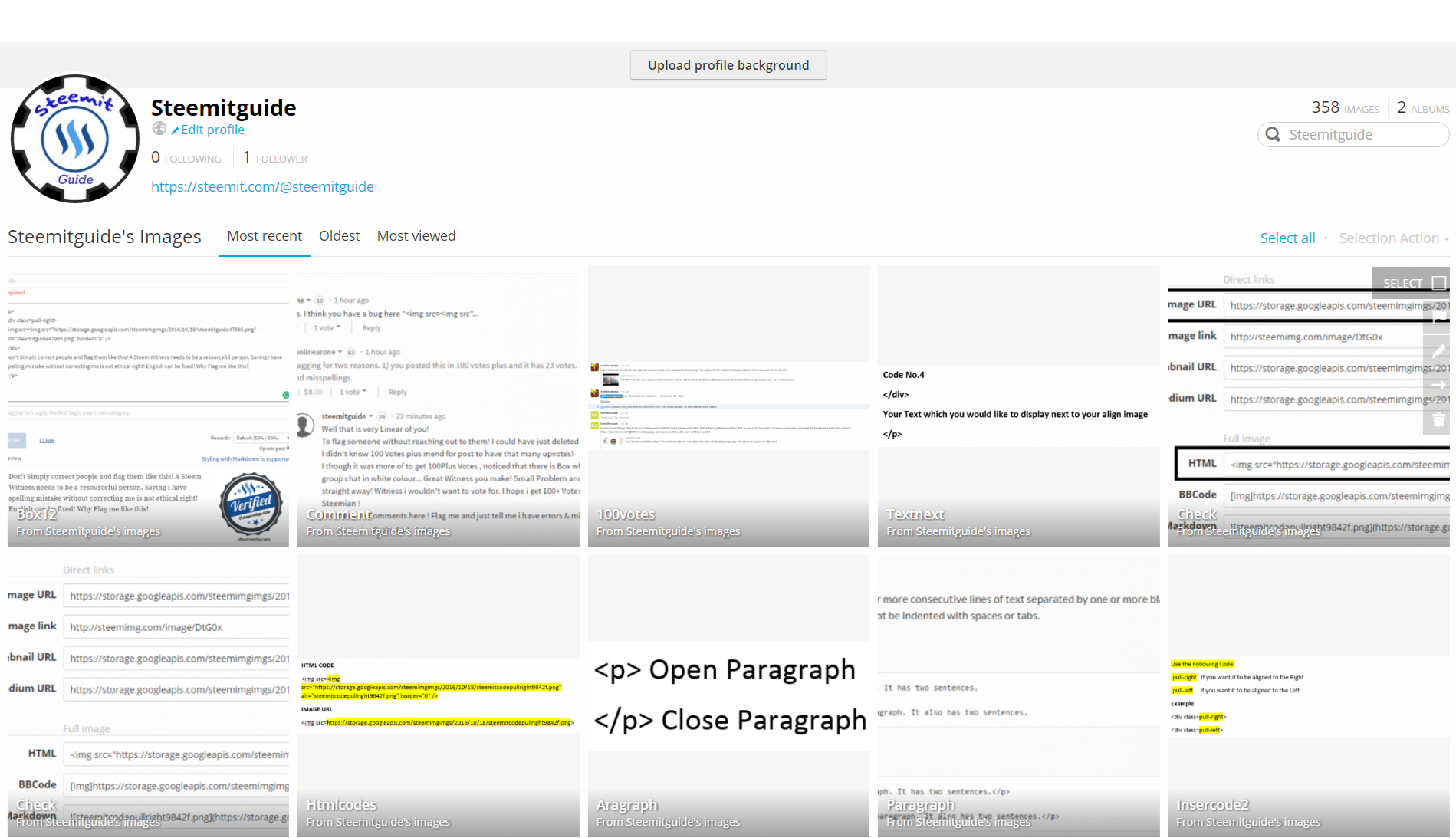
Task: Open the Insercode2 image title
Action: 1212,805
